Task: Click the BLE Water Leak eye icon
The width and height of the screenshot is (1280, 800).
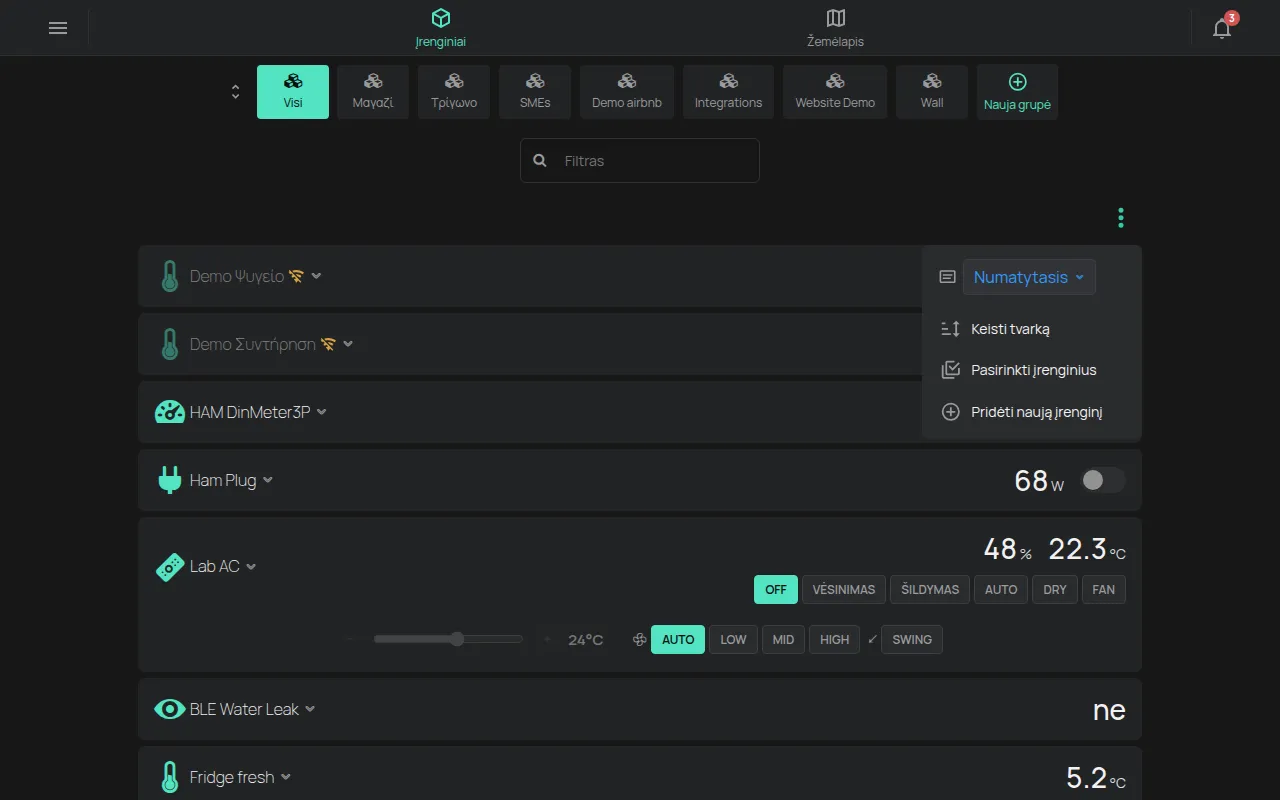Action: point(170,709)
